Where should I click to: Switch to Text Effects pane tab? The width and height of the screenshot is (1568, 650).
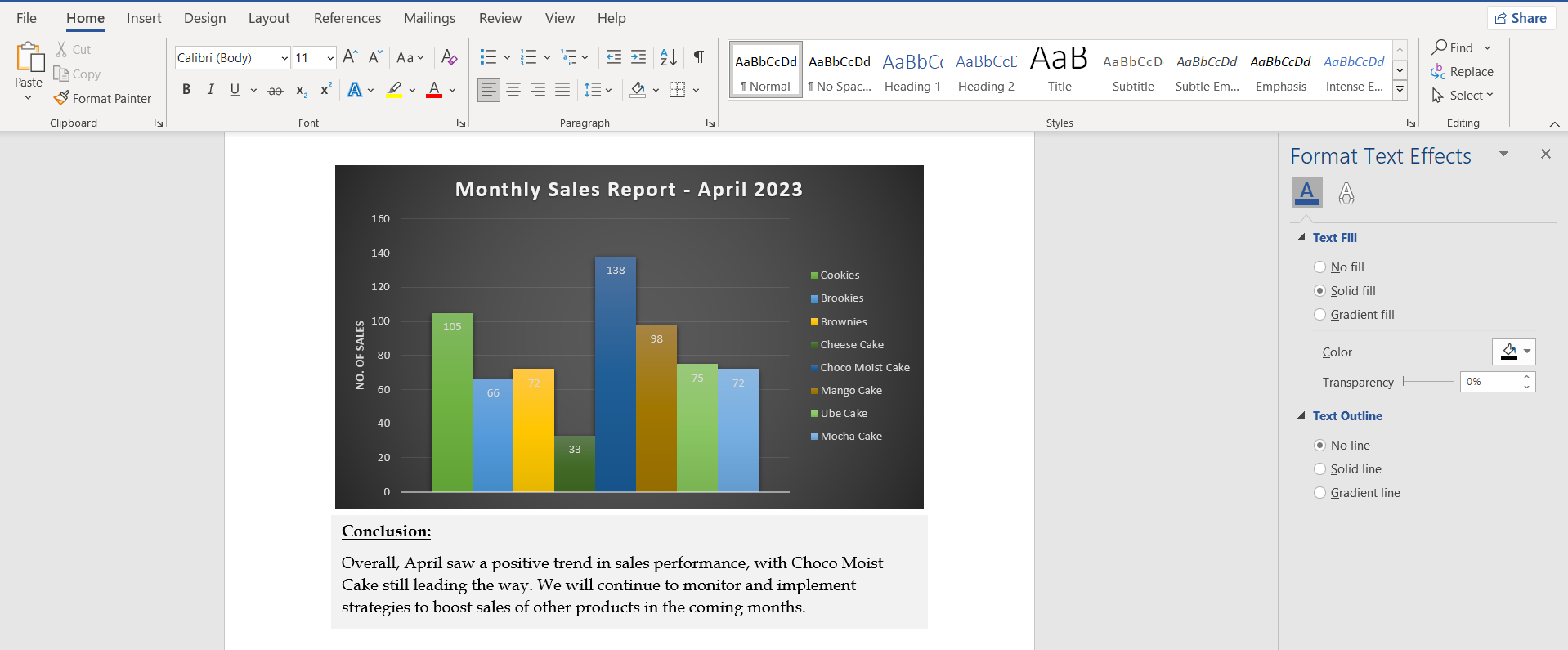[x=1346, y=193]
